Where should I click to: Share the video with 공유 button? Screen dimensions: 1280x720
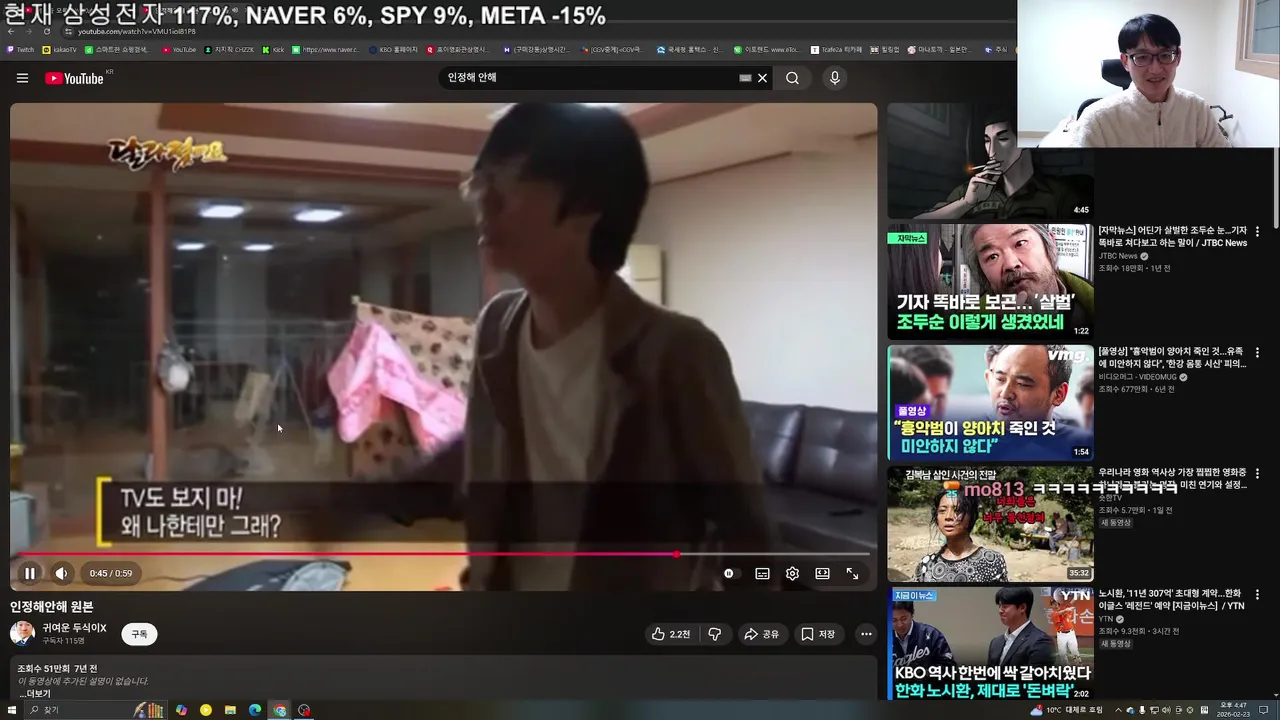(x=761, y=634)
